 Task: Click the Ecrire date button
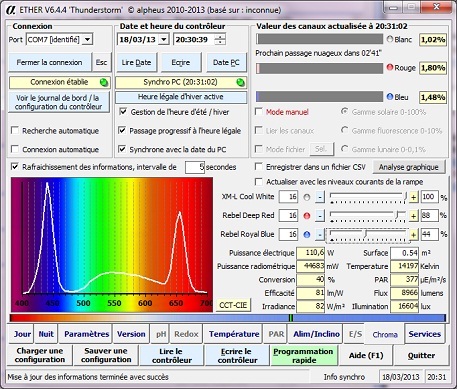click(x=181, y=62)
